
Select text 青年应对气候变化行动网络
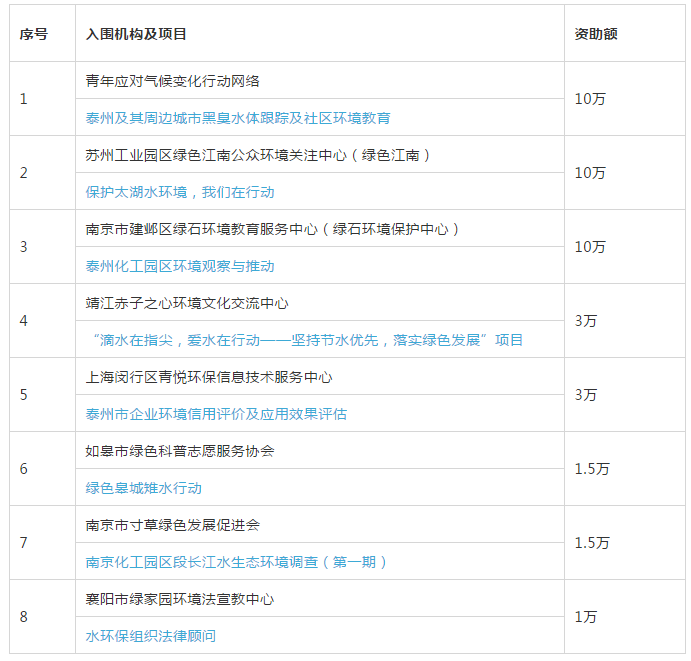[172, 81]
